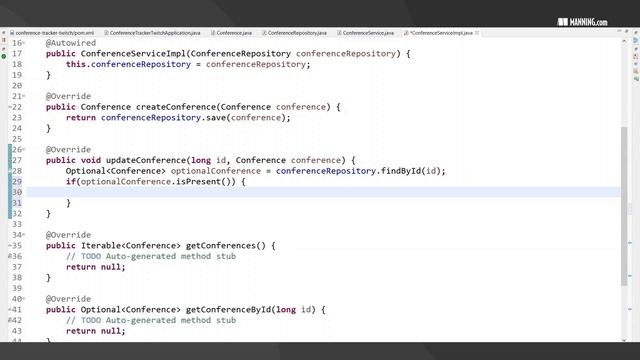Close the ConferenceServiceImpl.java editor tab
The height and width of the screenshot is (360, 640).
[477, 33]
